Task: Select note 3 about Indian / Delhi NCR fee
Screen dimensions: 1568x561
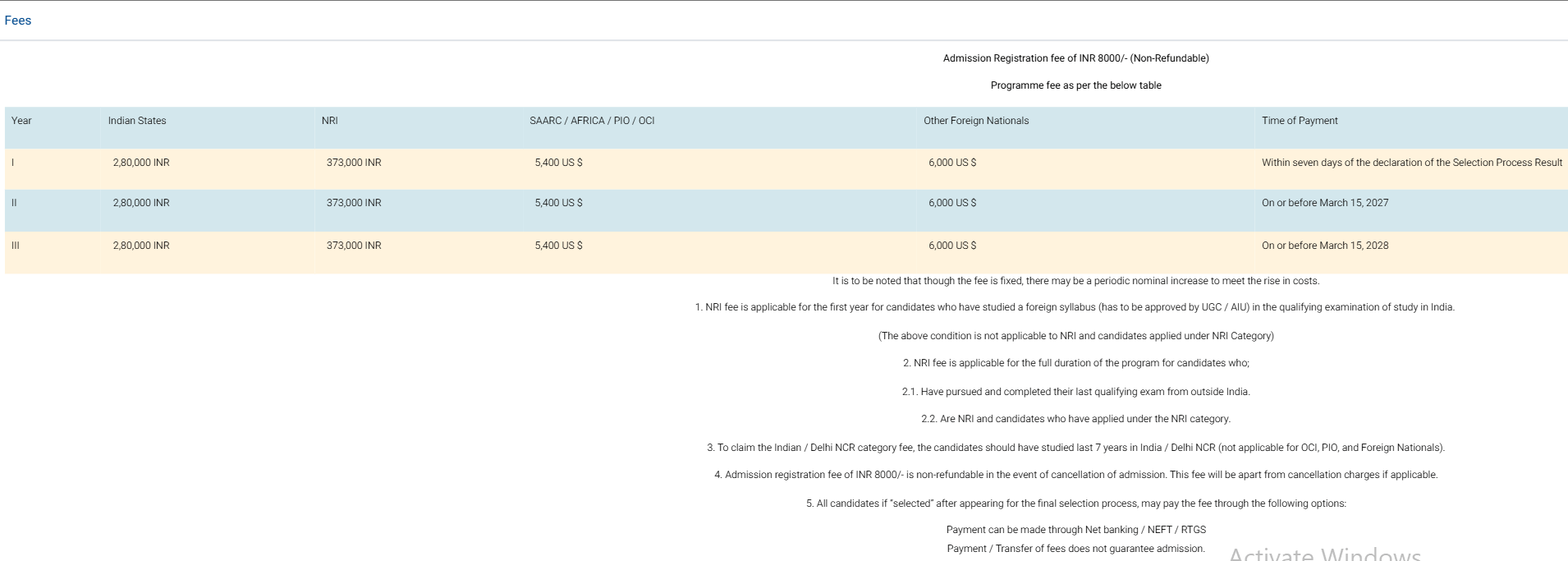Action: [1076, 448]
